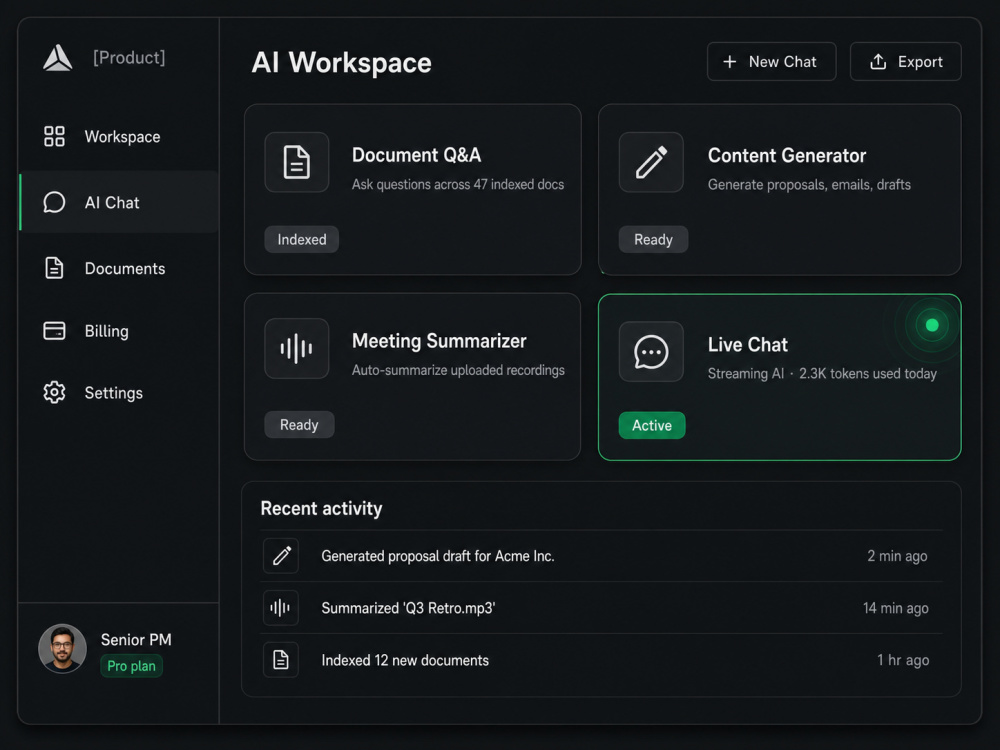The image size is (1000, 750).
Task: Select AI Chat in the sidebar
Action: click(119, 202)
